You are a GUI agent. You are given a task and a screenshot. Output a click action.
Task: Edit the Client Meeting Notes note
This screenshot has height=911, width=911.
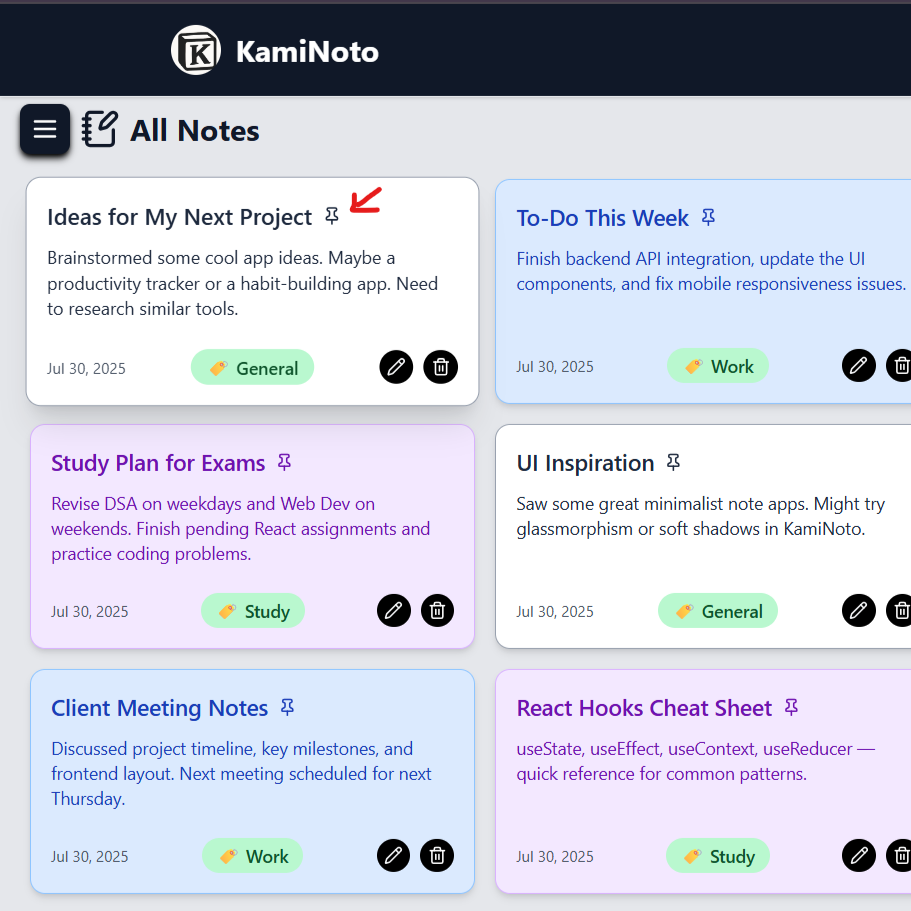(394, 855)
